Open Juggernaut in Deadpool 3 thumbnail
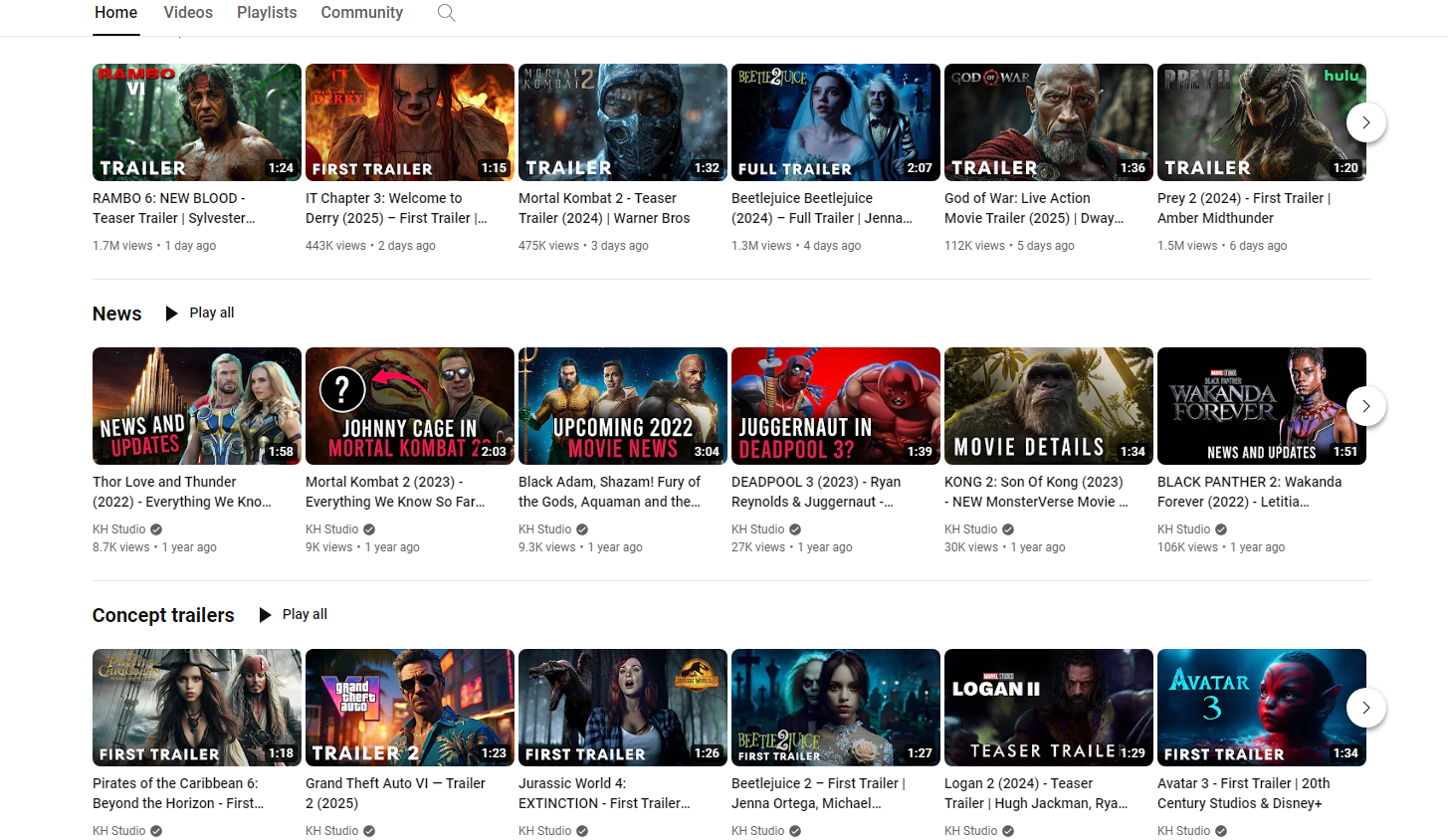Image resolution: width=1448 pixels, height=840 pixels. (836, 406)
